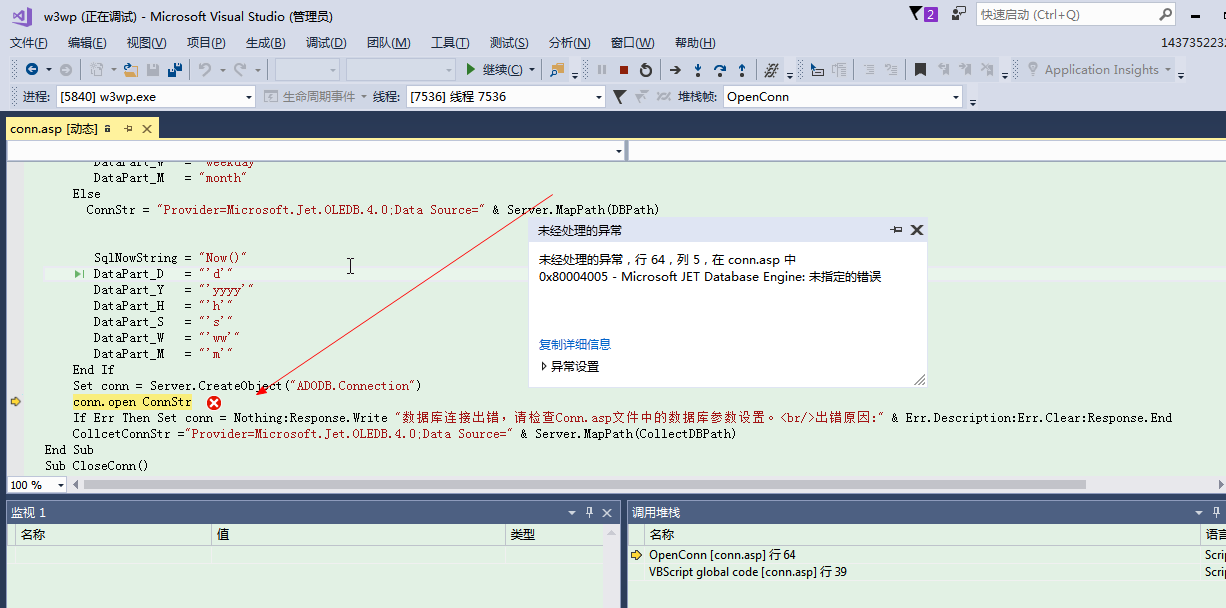Close the 未经处理的异常 popup
The image size is (1226, 608).
coord(917,230)
